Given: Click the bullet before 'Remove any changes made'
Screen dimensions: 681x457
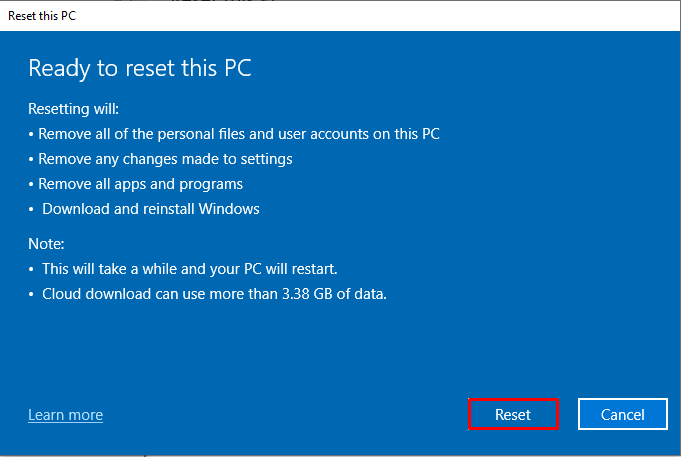Looking at the screenshot, I should (31, 159).
